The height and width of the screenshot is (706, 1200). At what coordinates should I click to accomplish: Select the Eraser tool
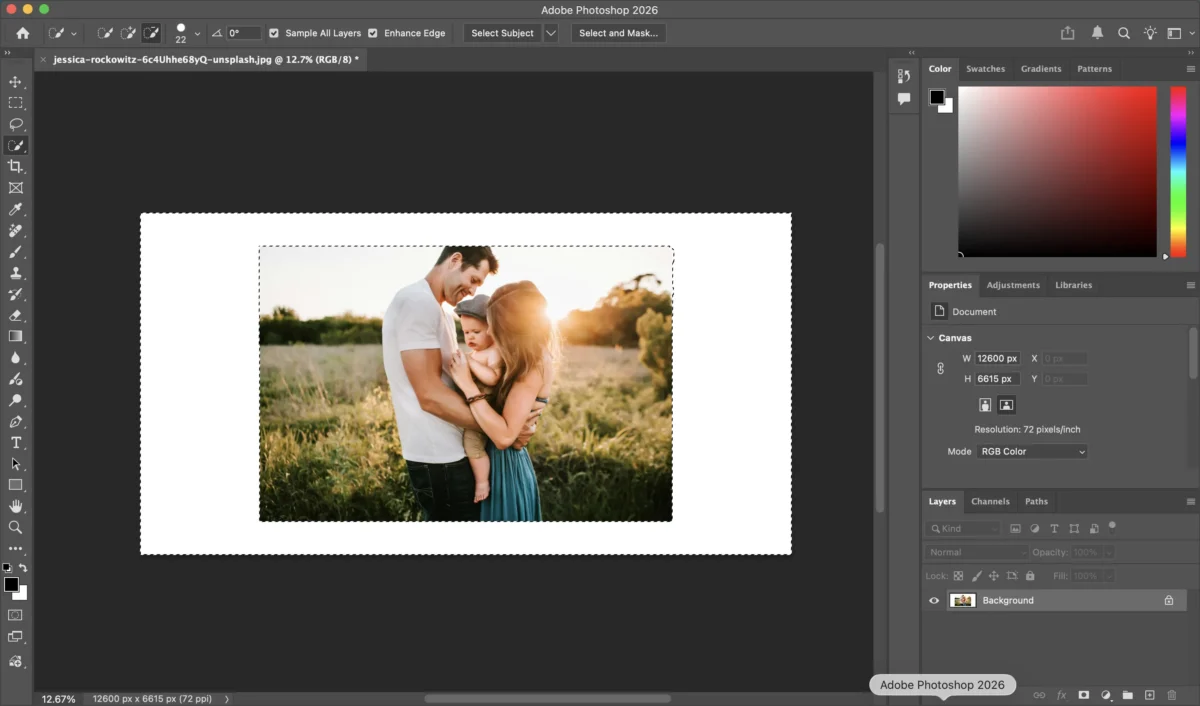tap(15, 315)
